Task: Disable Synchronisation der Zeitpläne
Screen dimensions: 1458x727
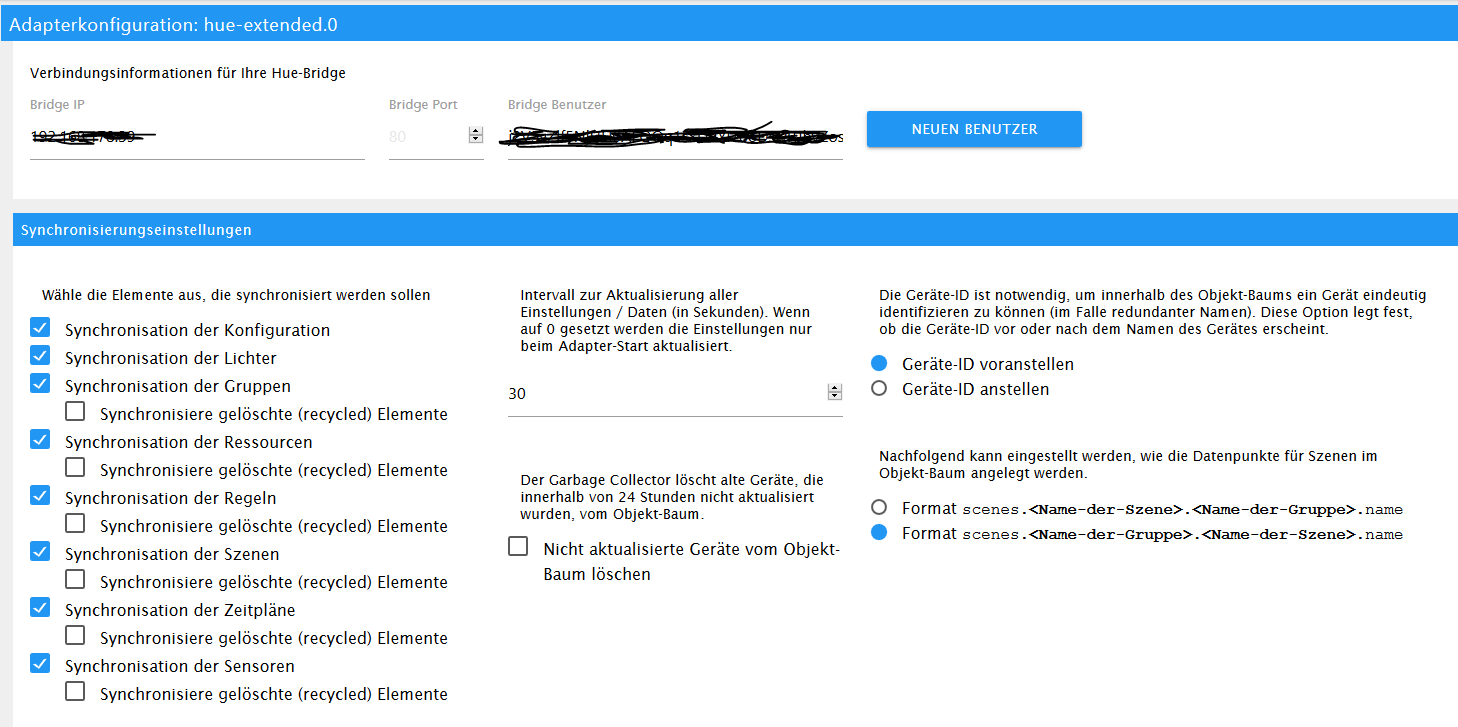Action: pos(40,608)
